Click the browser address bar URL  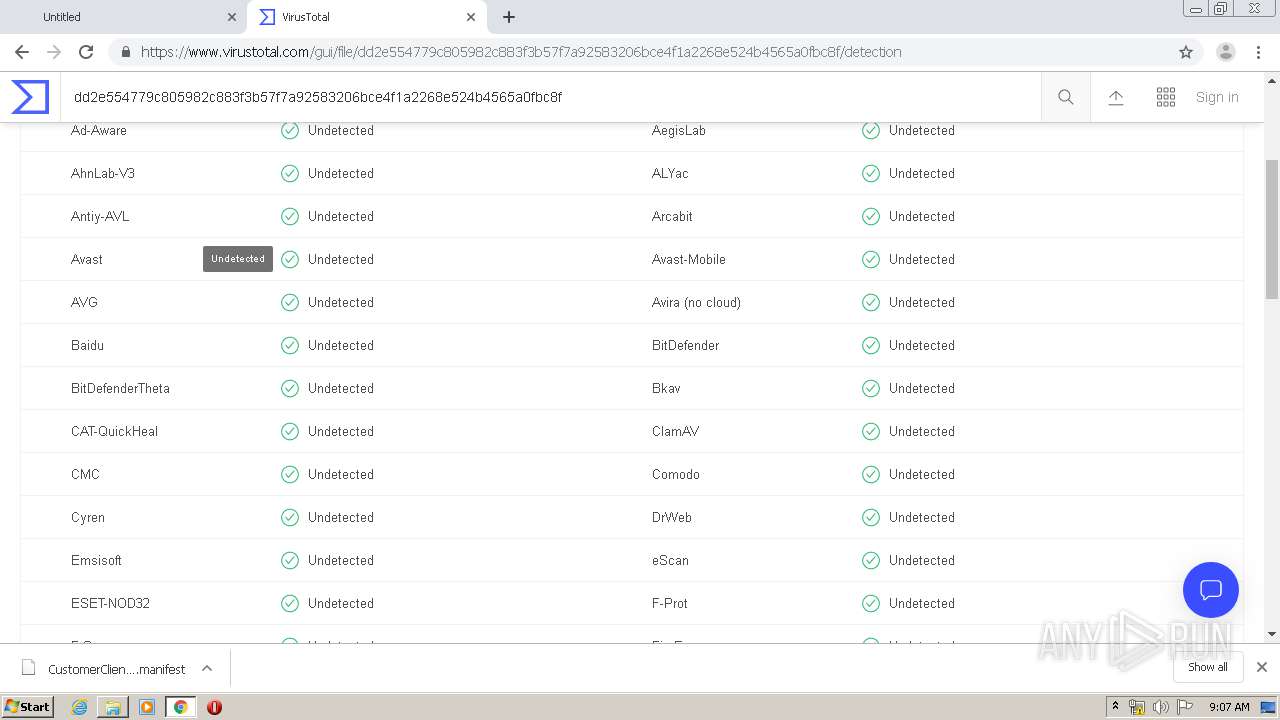point(521,52)
